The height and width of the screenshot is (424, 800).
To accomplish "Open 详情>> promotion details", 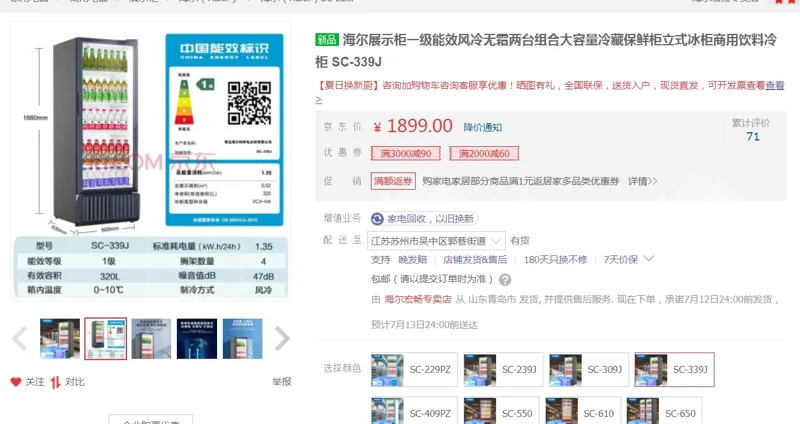I will click(642, 181).
